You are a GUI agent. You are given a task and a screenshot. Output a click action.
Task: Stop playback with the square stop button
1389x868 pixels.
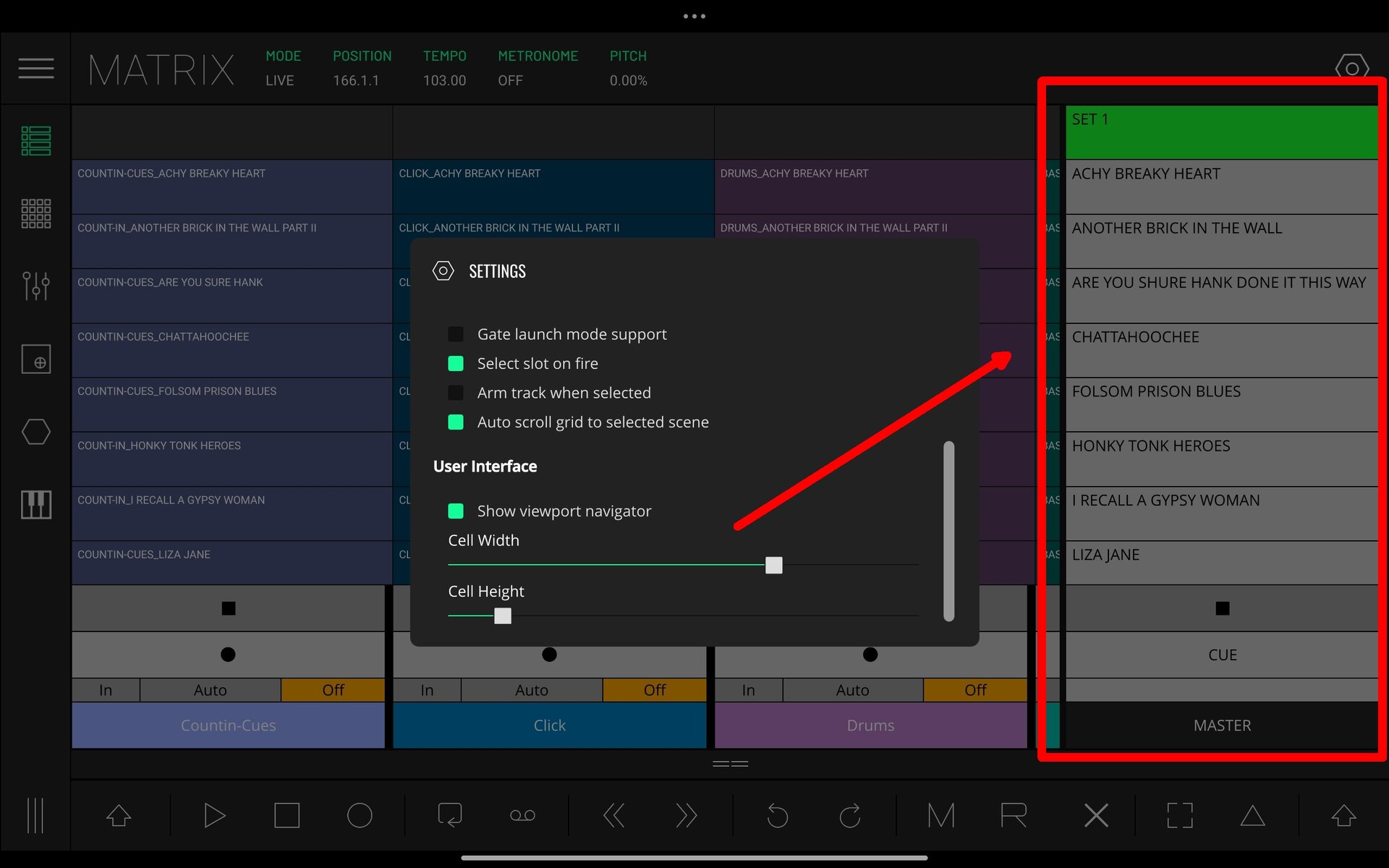[287, 816]
